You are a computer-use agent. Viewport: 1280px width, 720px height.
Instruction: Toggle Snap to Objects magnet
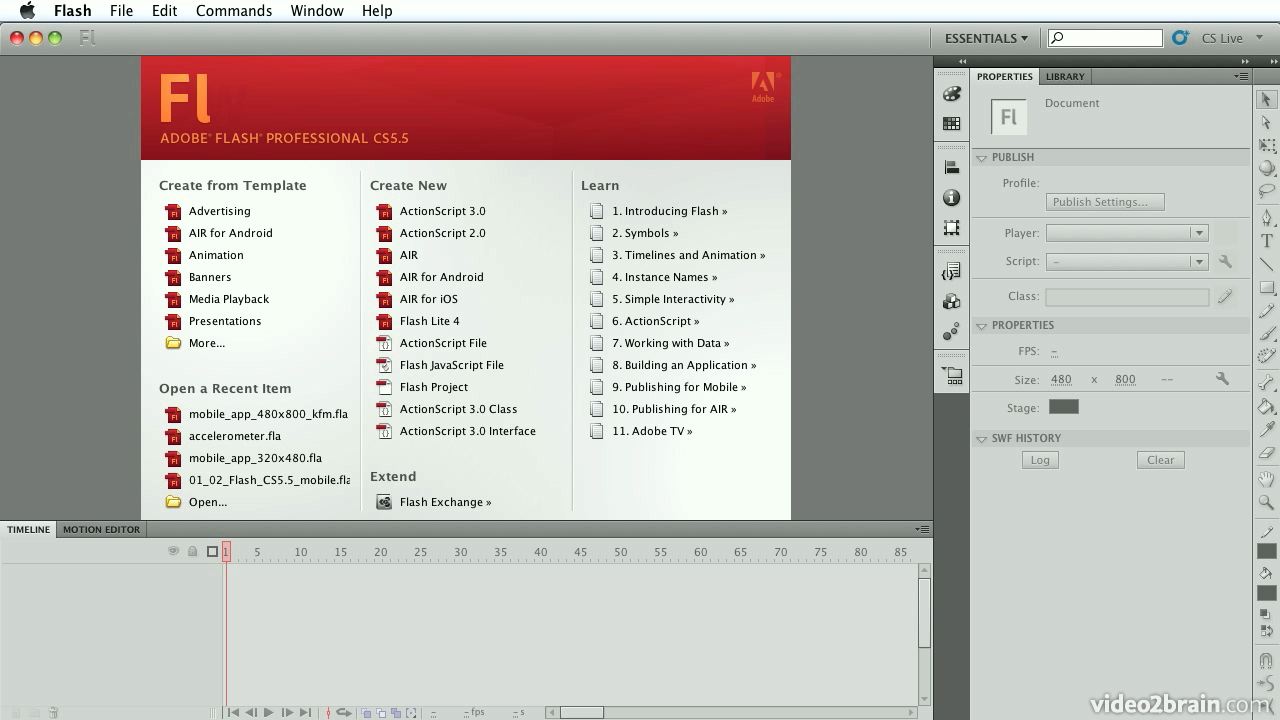[x=1266, y=661]
